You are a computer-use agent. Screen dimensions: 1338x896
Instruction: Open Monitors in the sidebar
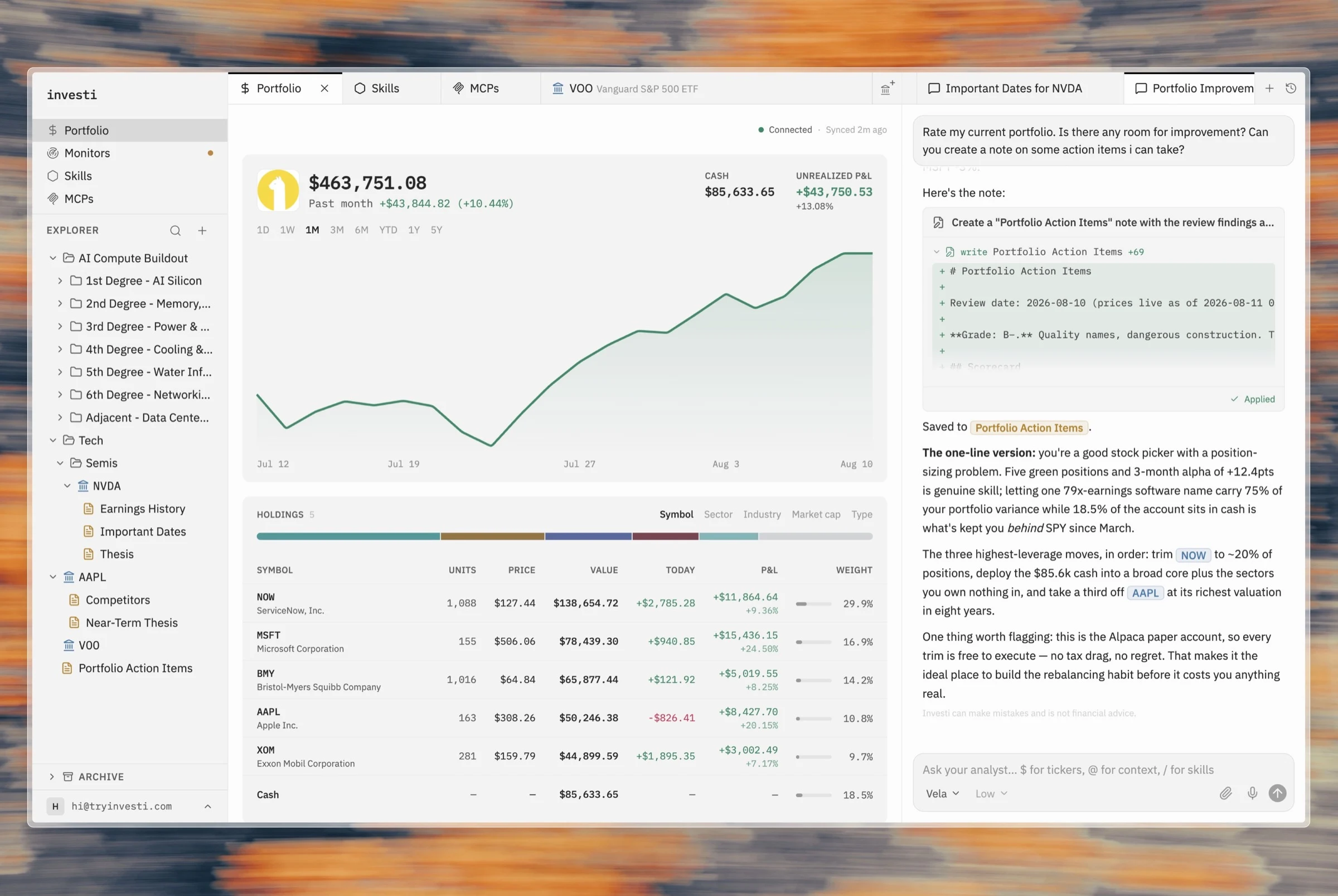[130, 153]
